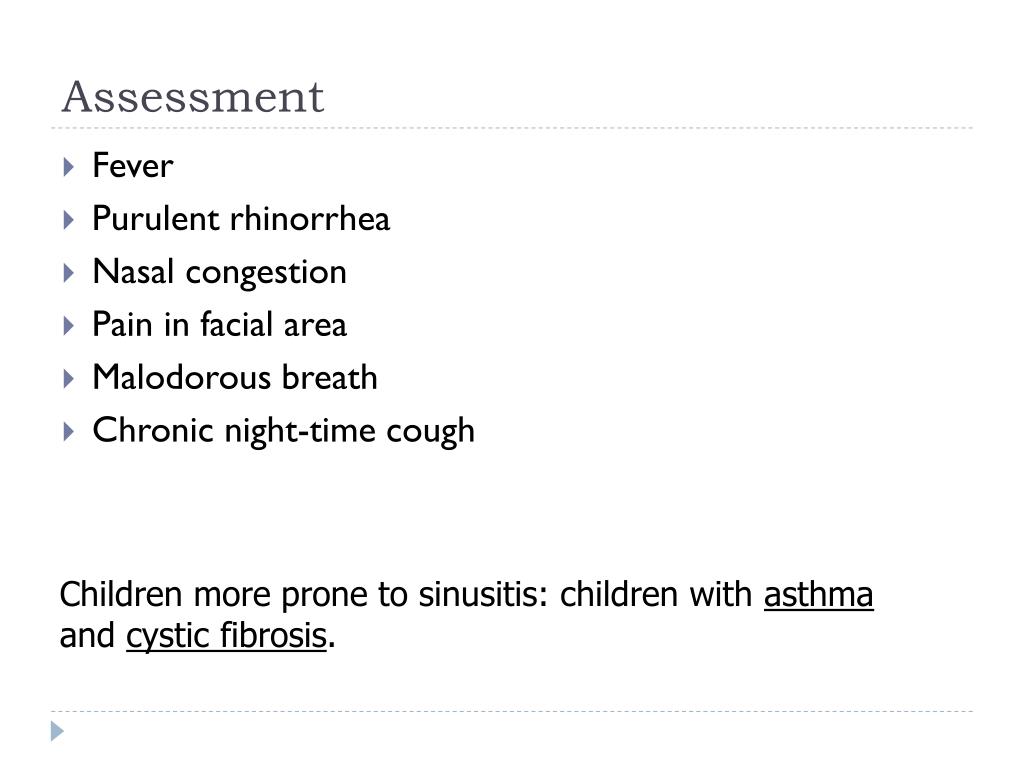1024x768 pixels.
Task: Click the arrow bullet beside Chronic night-time cough
Action: [69, 431]
